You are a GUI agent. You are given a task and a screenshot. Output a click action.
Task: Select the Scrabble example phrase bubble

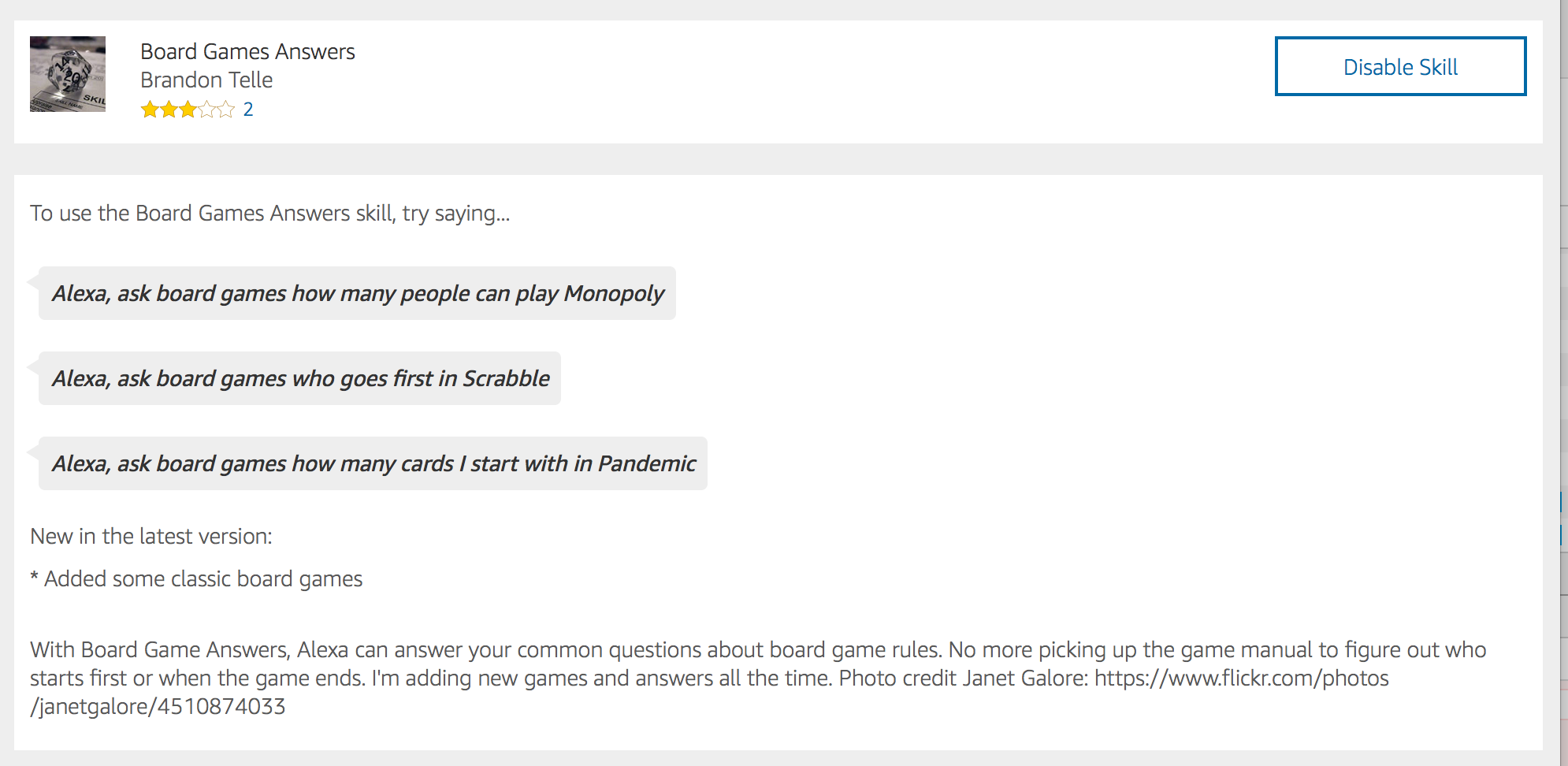(x=299, y=378)
